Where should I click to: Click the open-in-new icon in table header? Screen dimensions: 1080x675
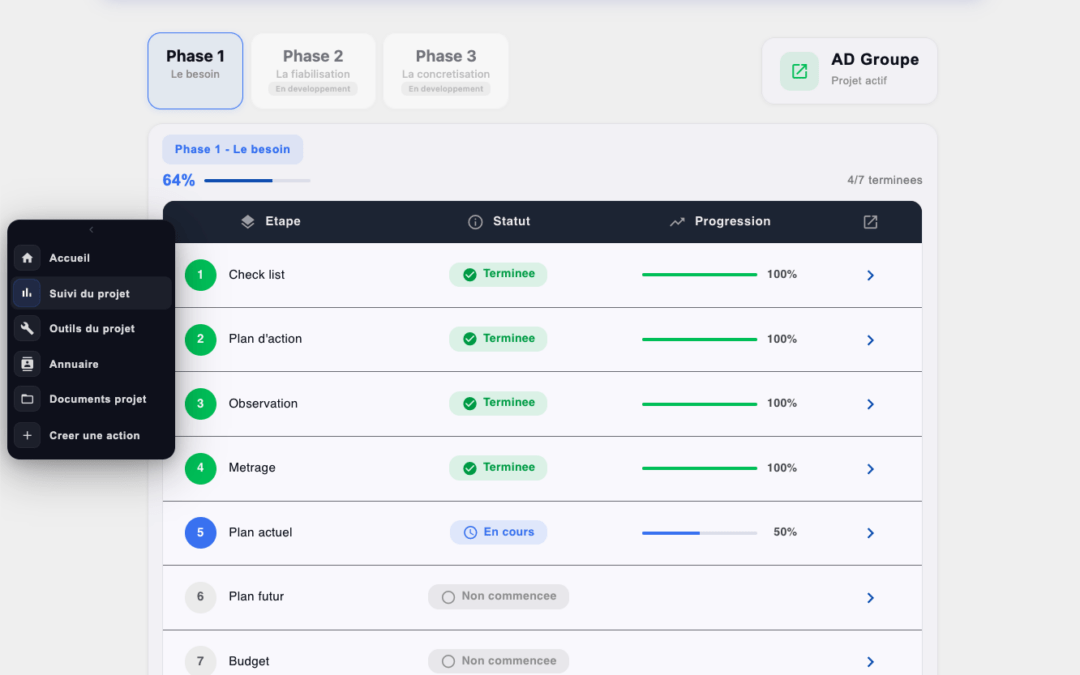coord(870,222)
